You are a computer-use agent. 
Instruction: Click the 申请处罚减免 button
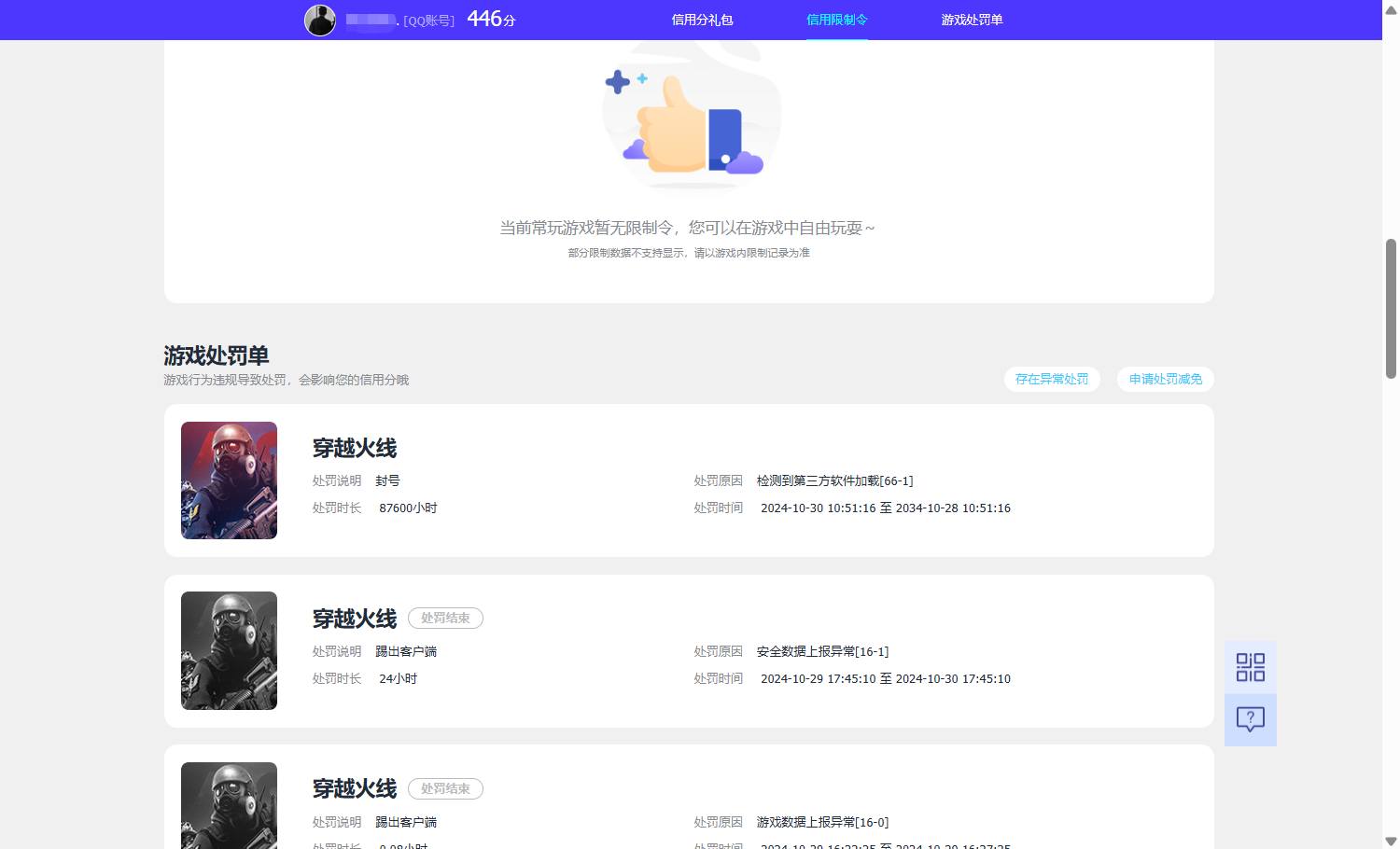(x=1166, y=379)
